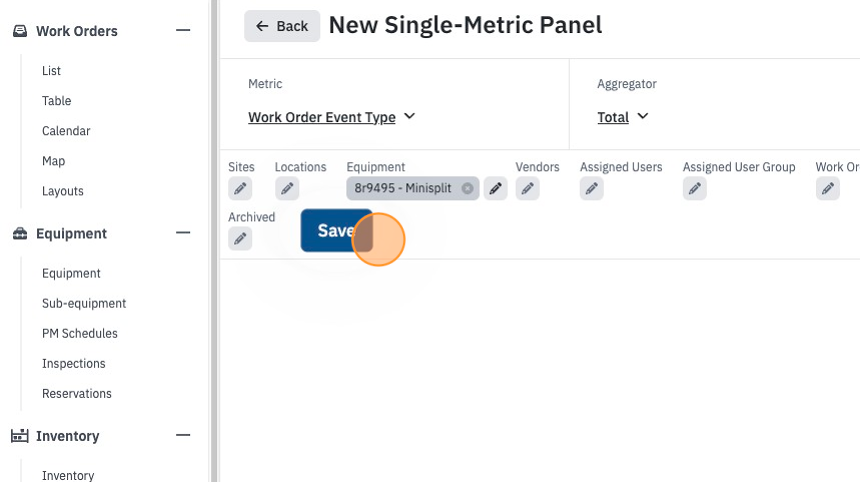Edit the Locations filter pencil icon
860x482 pixels.
(287, 189)
